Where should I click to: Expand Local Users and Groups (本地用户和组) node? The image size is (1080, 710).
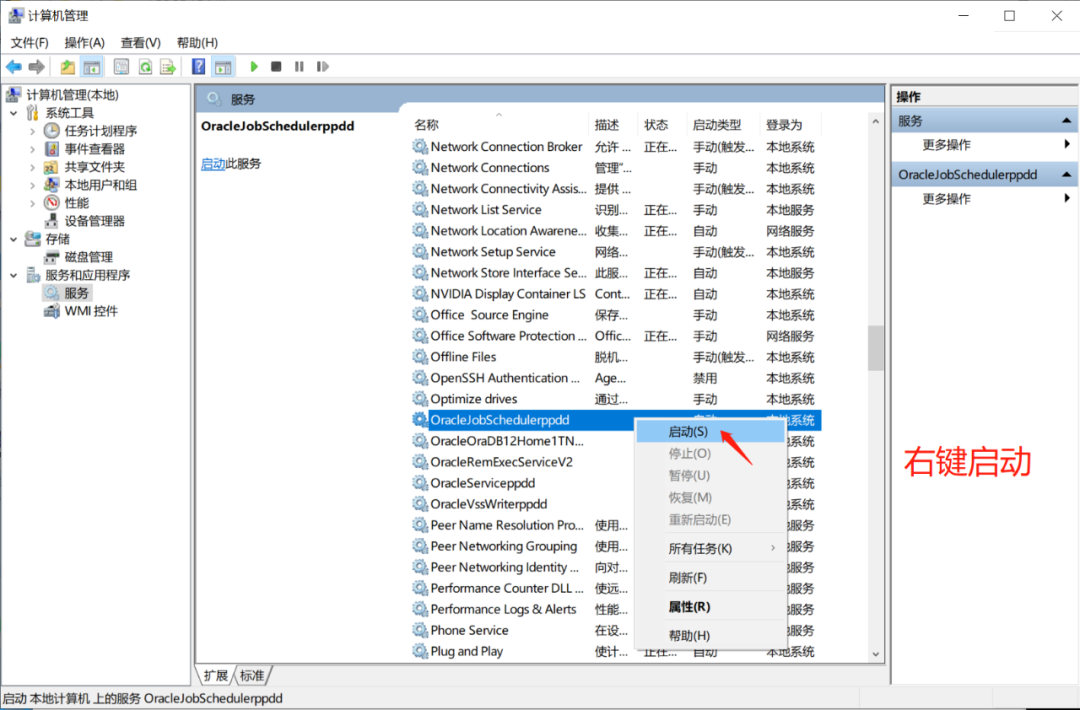(32, 185)
